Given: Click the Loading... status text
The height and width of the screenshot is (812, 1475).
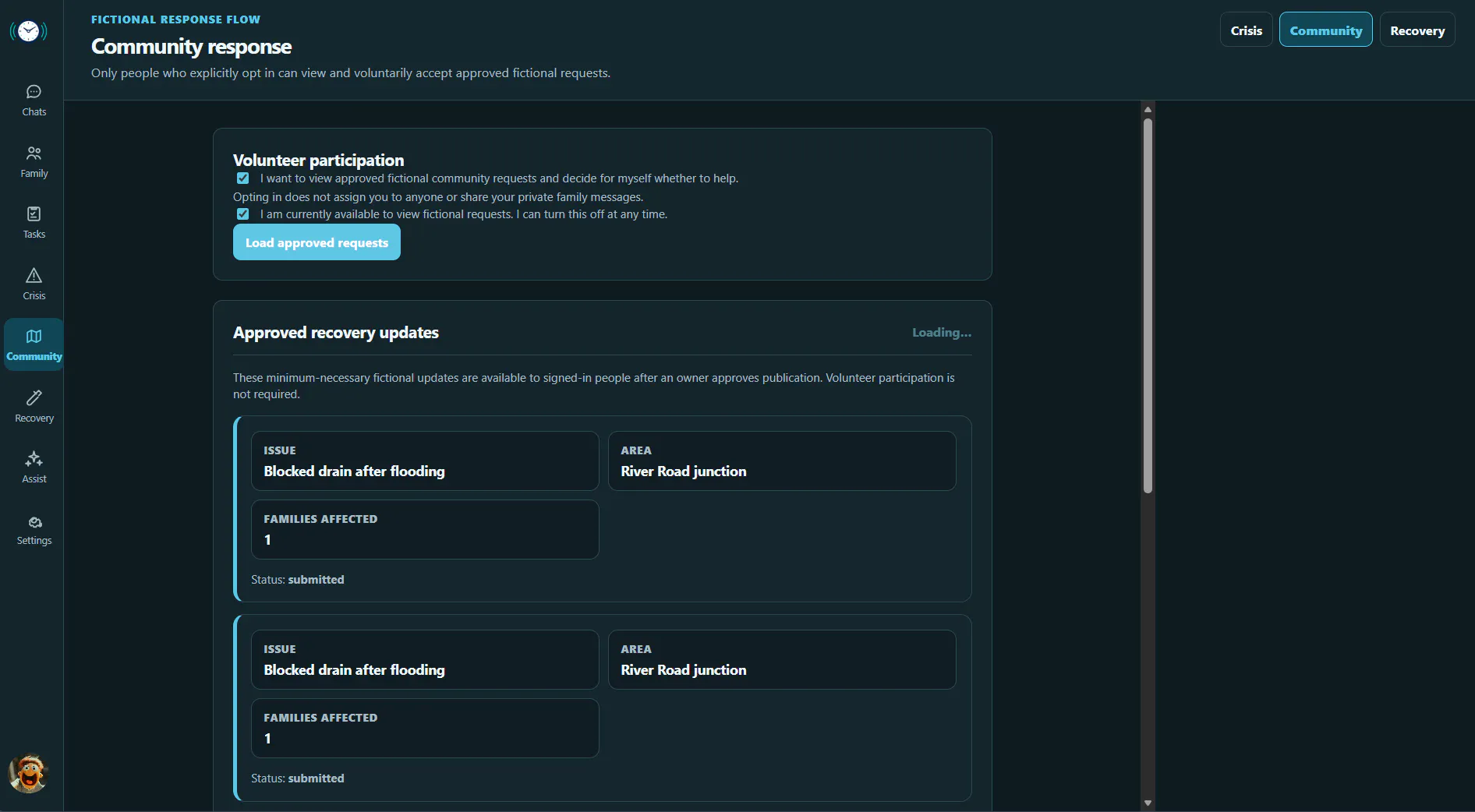Looking at the screenshot, I should [942, 333].
